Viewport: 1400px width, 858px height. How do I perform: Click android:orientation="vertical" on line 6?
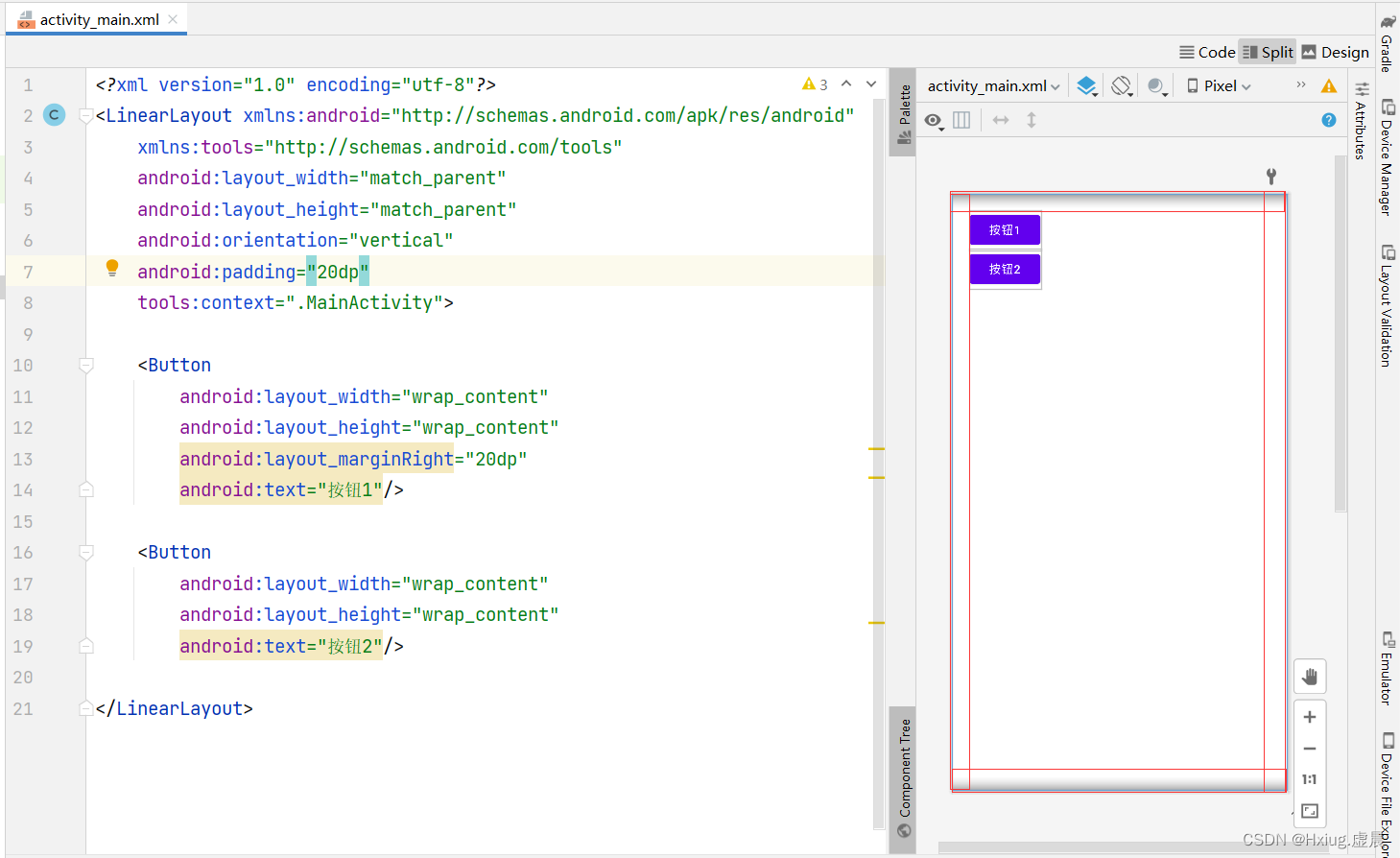(x=295, y=240)
